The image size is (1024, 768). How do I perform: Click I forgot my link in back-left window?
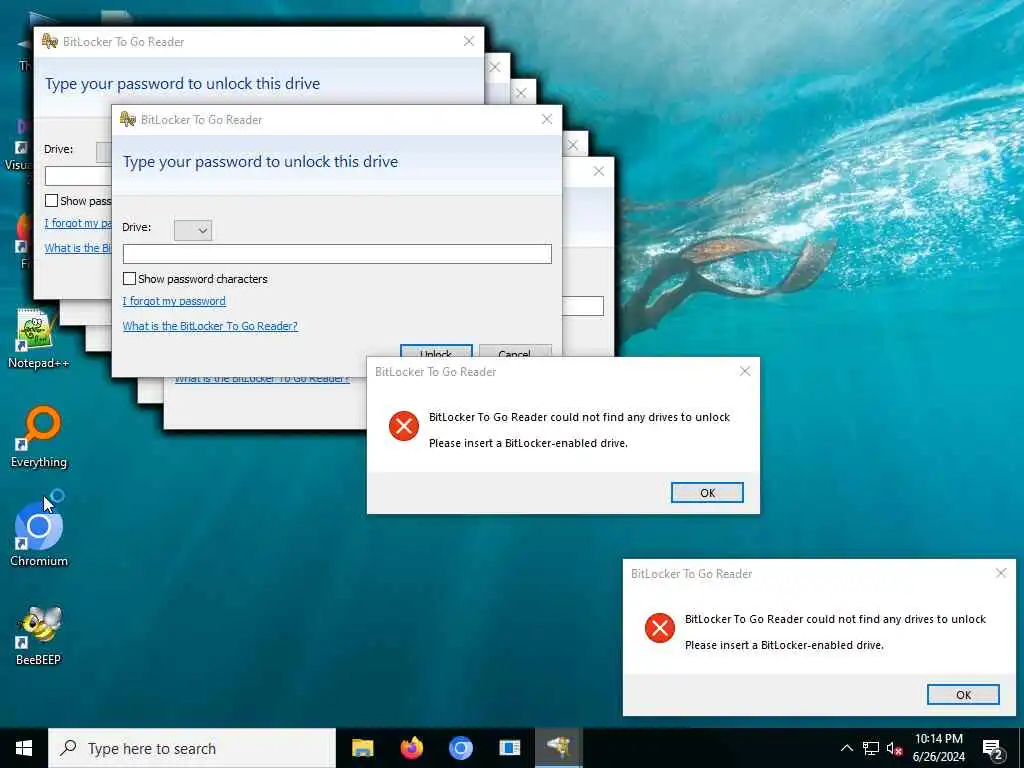pyautogui.click(x=78, y=223)
